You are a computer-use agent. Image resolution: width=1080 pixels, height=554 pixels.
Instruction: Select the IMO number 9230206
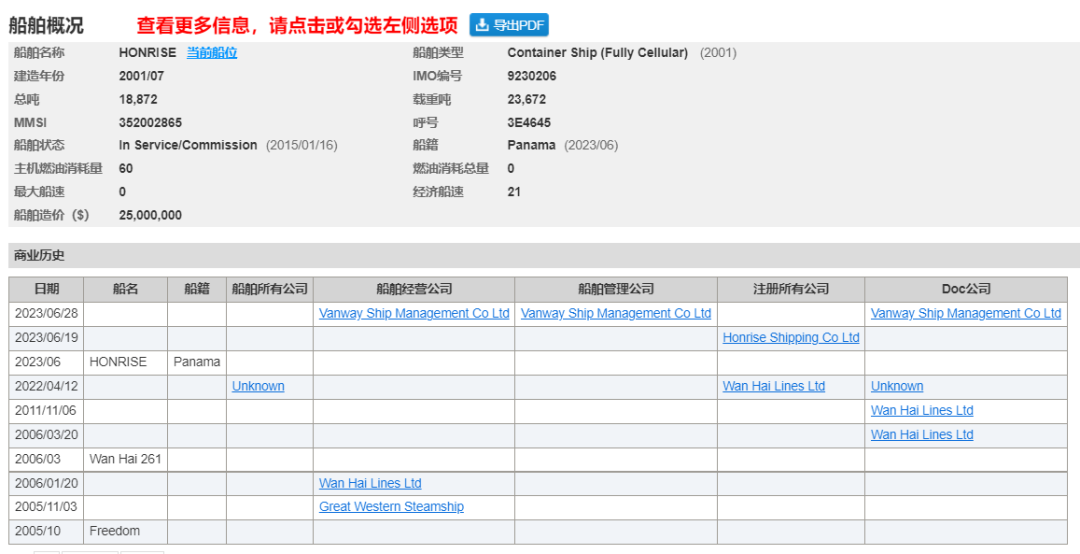(532, 76)
